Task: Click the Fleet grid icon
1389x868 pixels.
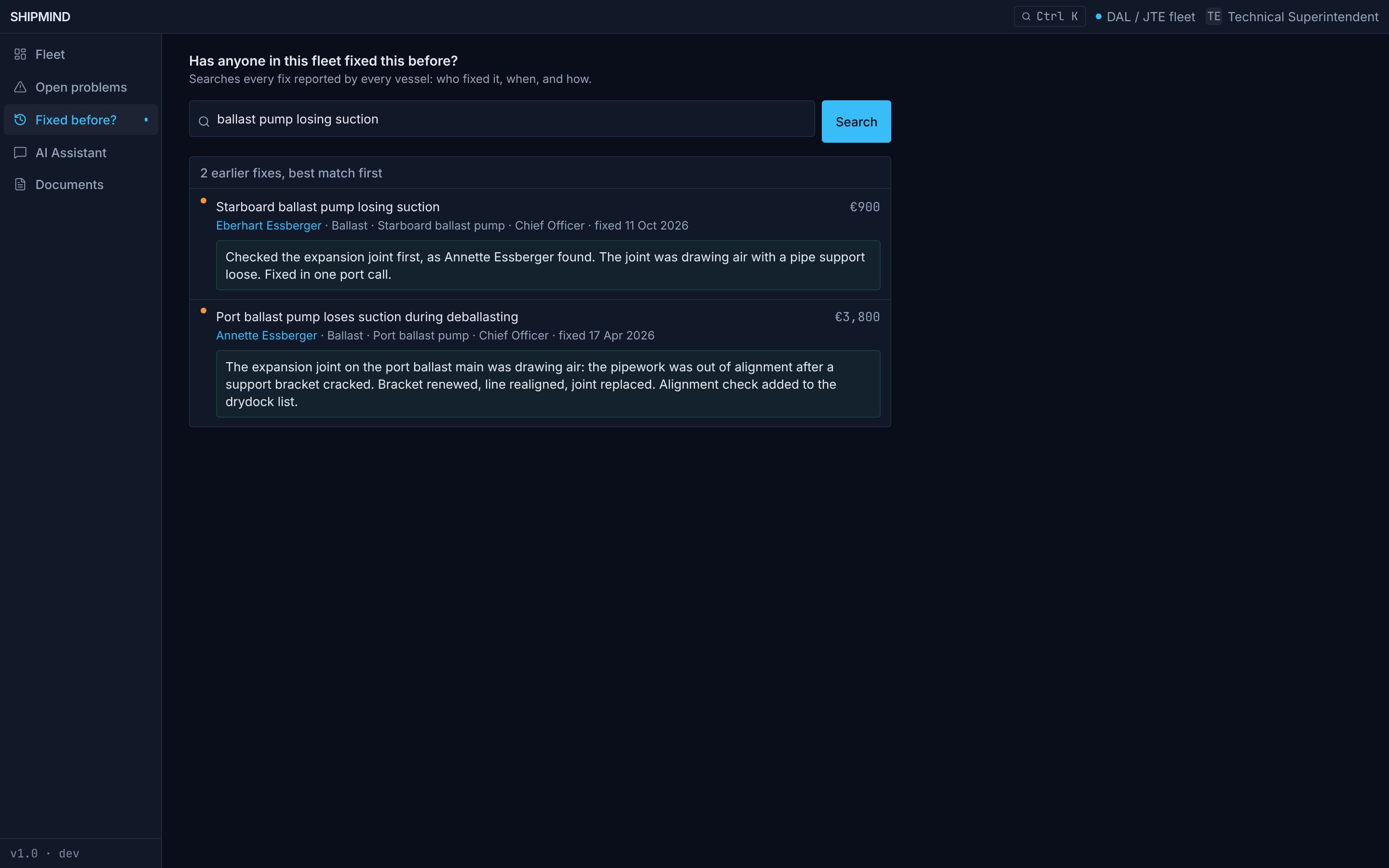Action: tap(20, 54)
